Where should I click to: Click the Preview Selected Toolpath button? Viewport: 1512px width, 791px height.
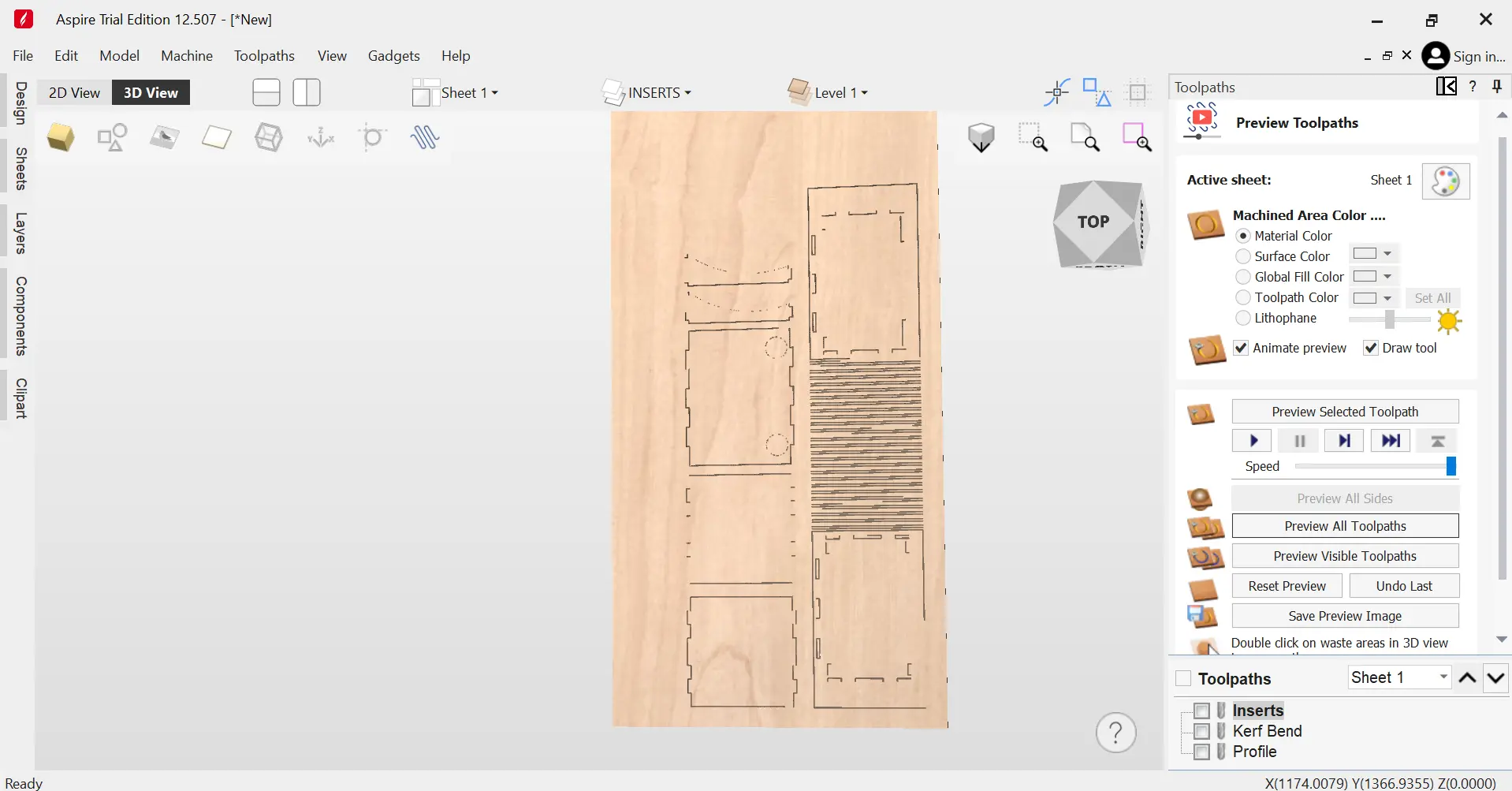pyautogui.click(x=1345, y=412)
